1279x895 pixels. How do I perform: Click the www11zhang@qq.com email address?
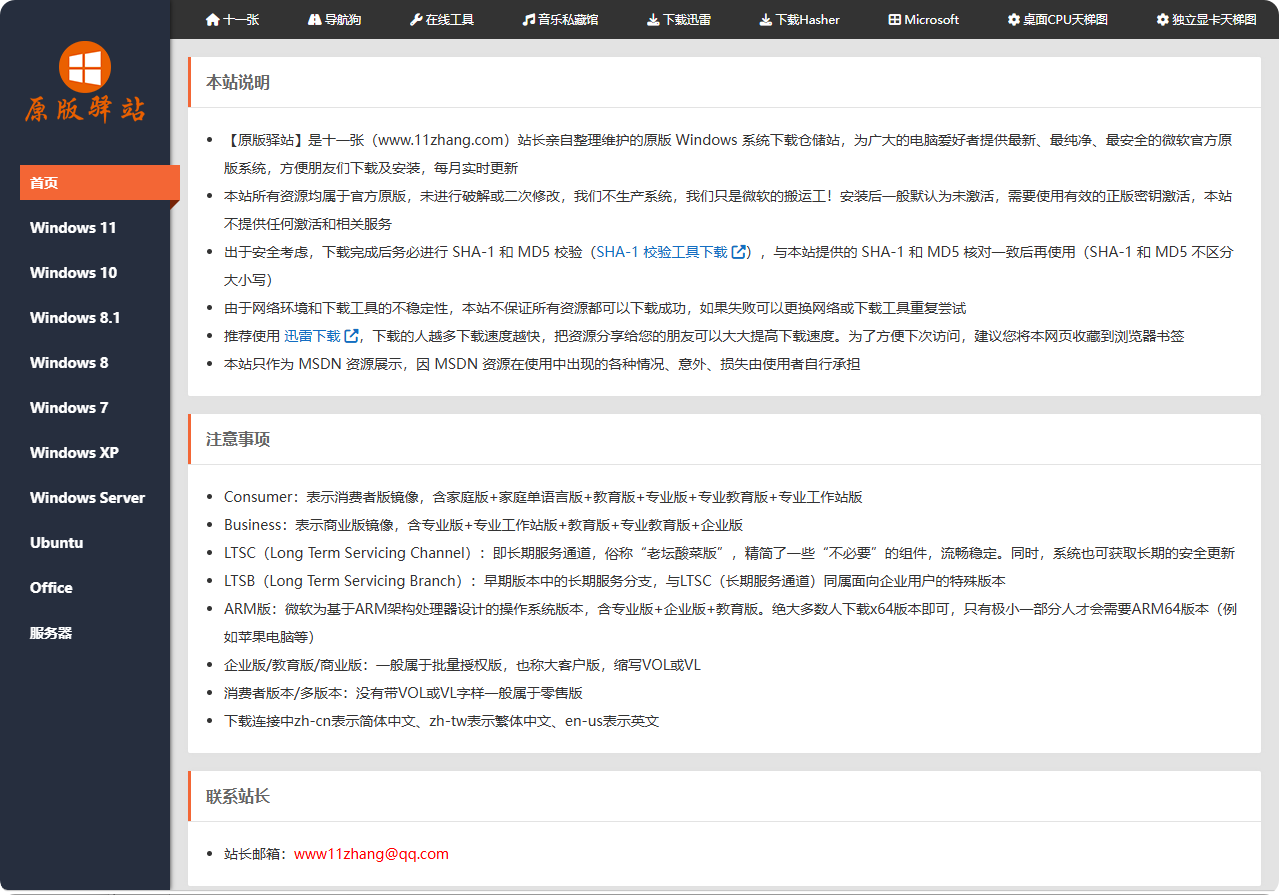click(371, 854)
